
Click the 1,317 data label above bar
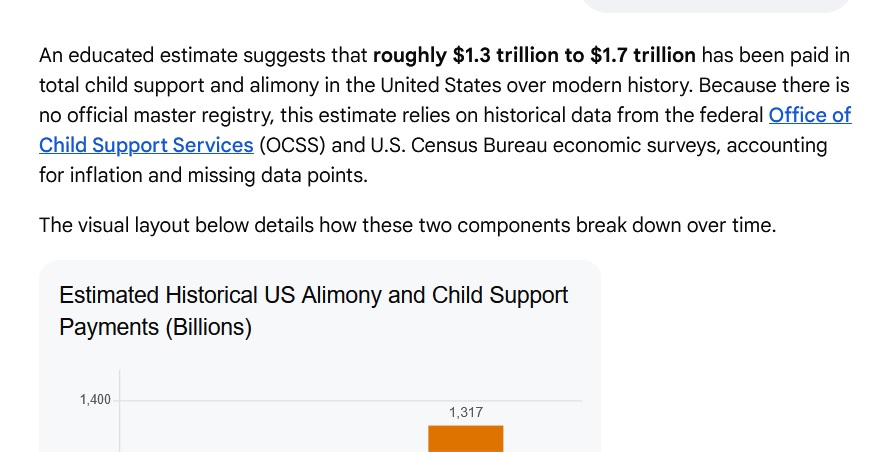point(466,412)
